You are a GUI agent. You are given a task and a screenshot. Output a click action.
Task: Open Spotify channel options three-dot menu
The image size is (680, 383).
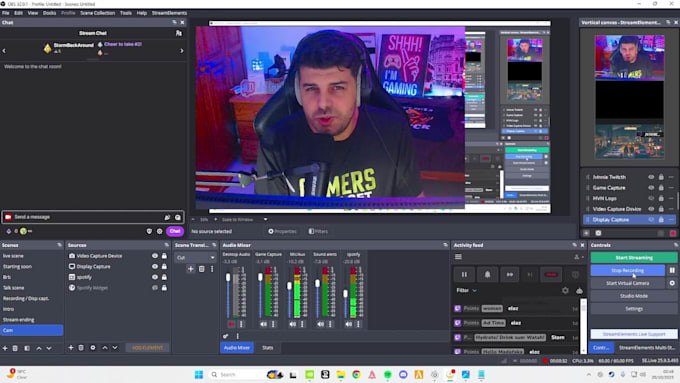(x=358, y=324)
